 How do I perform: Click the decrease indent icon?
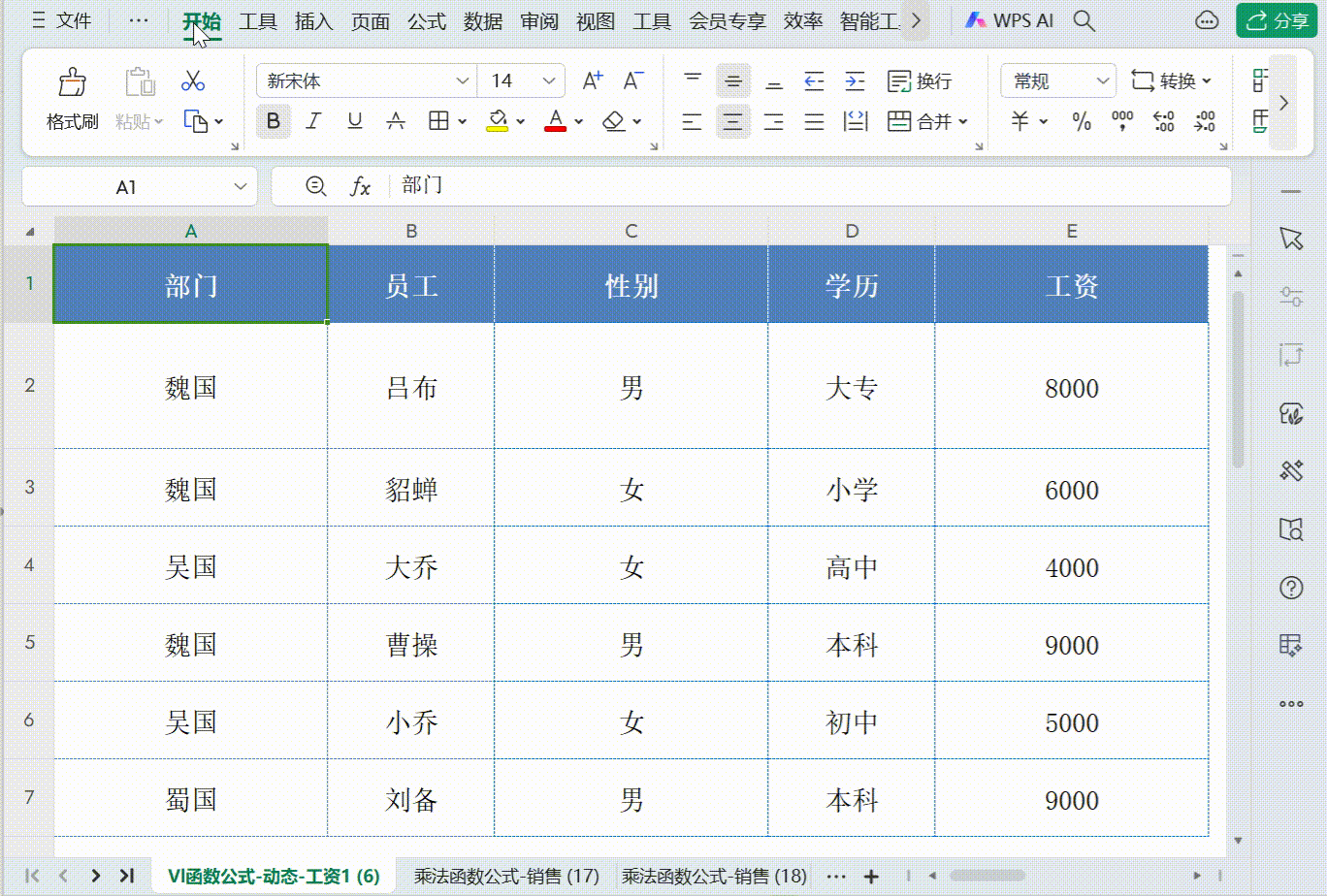(x=815, y=81)
